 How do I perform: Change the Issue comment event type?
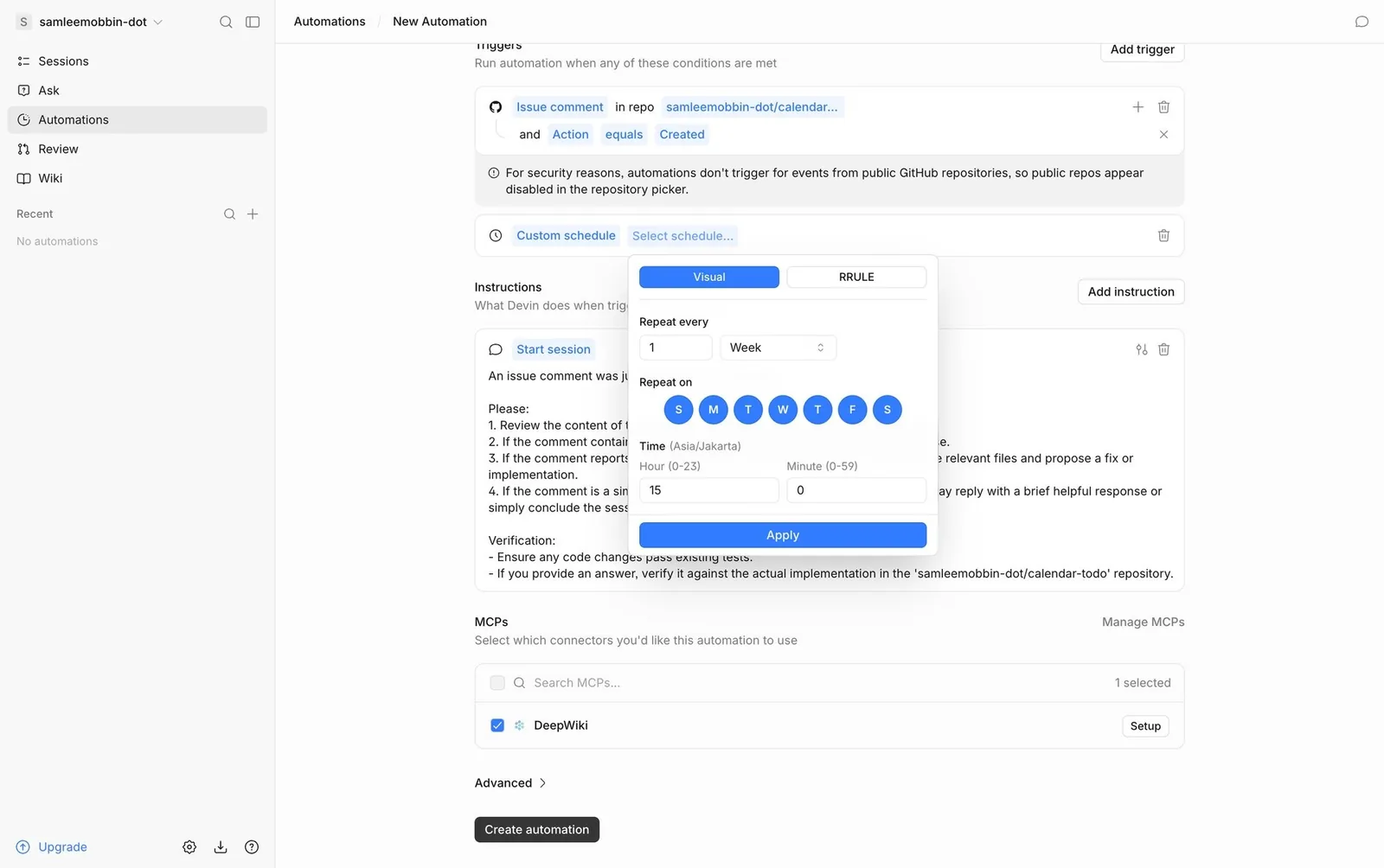560,107
